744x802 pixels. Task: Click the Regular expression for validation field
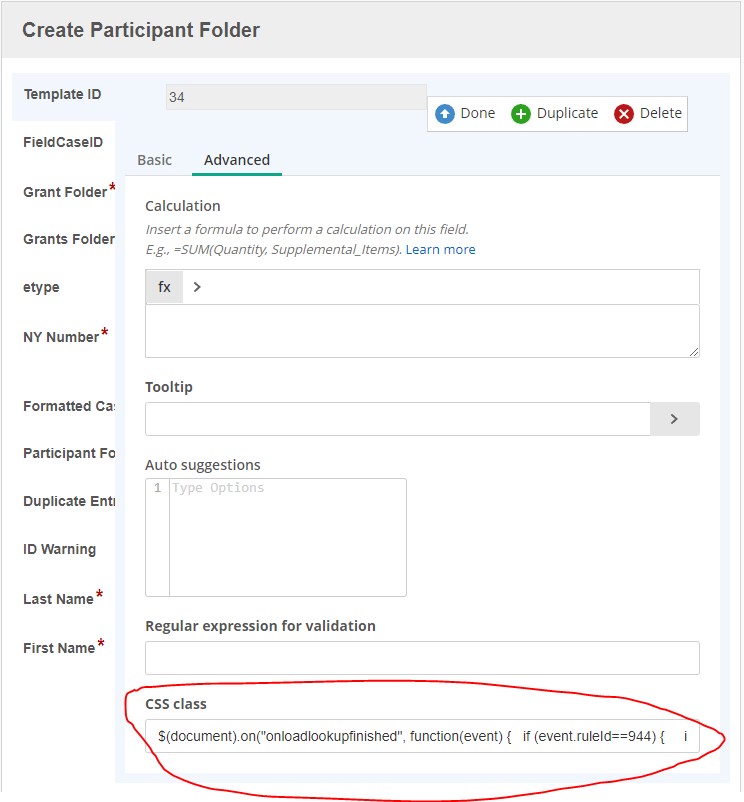[422, 658]
